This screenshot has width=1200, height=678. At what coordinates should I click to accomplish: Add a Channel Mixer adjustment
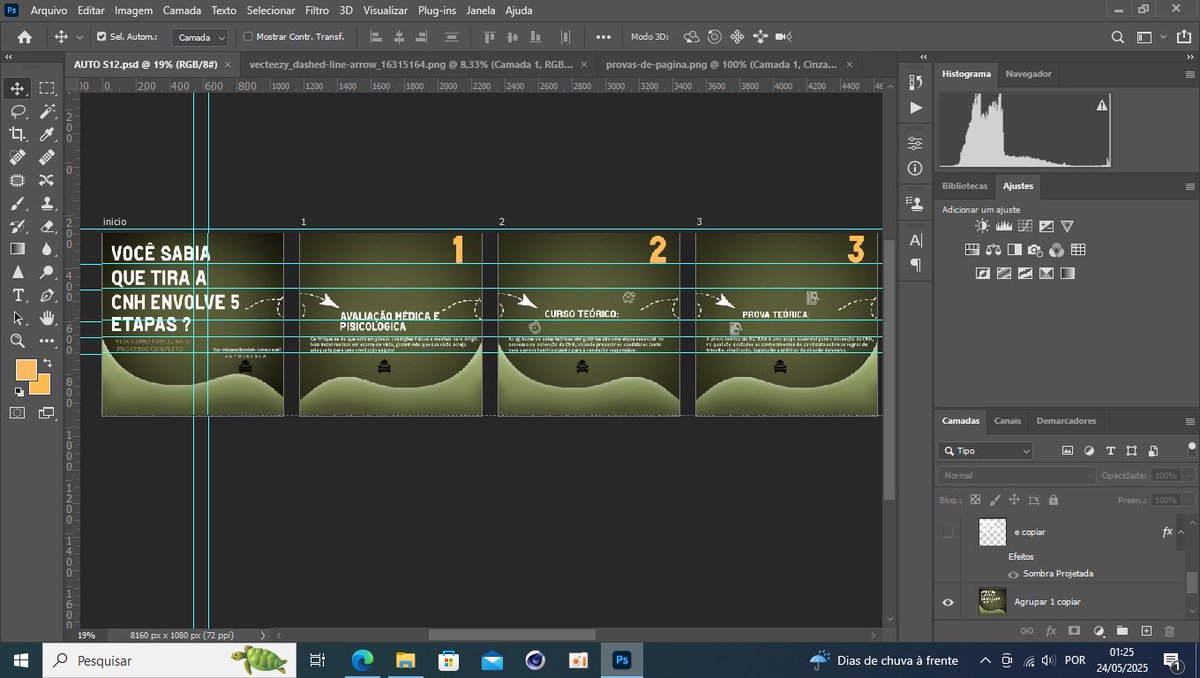tap(1056, 250)
